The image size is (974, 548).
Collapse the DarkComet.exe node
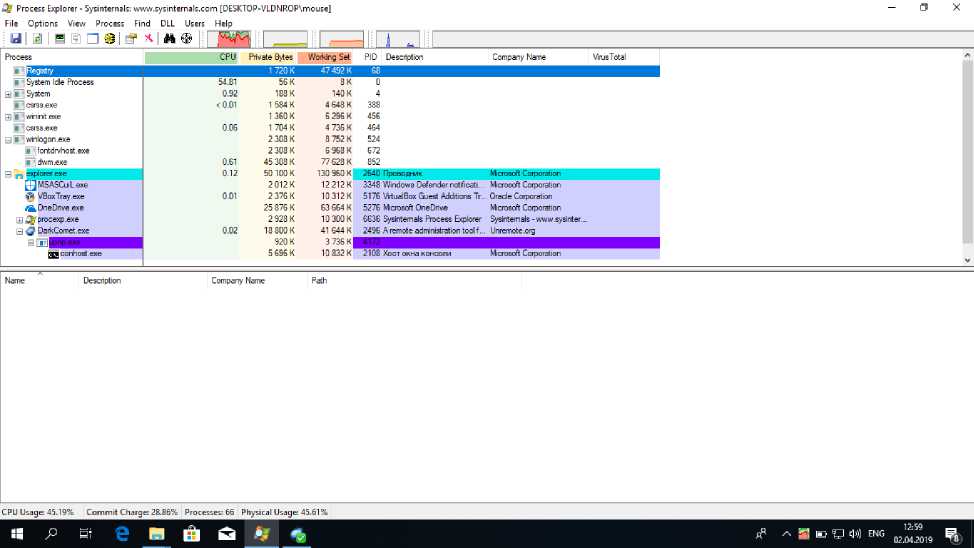point(19,231)
